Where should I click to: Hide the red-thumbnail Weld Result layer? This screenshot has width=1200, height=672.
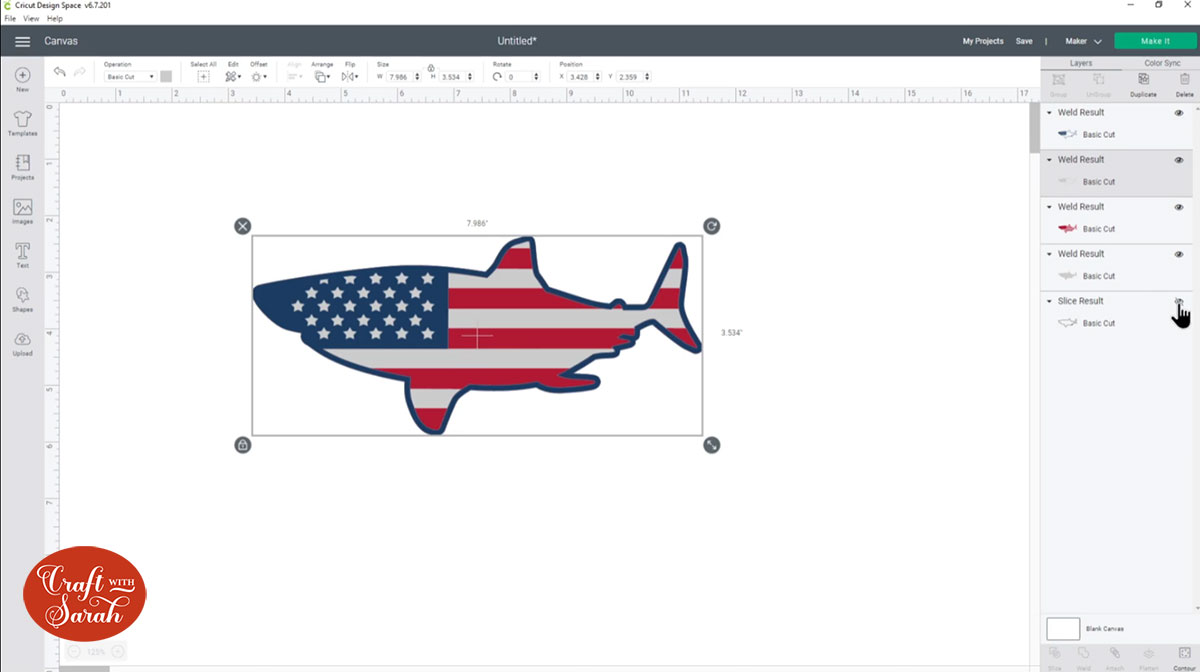coord(1179,207)
